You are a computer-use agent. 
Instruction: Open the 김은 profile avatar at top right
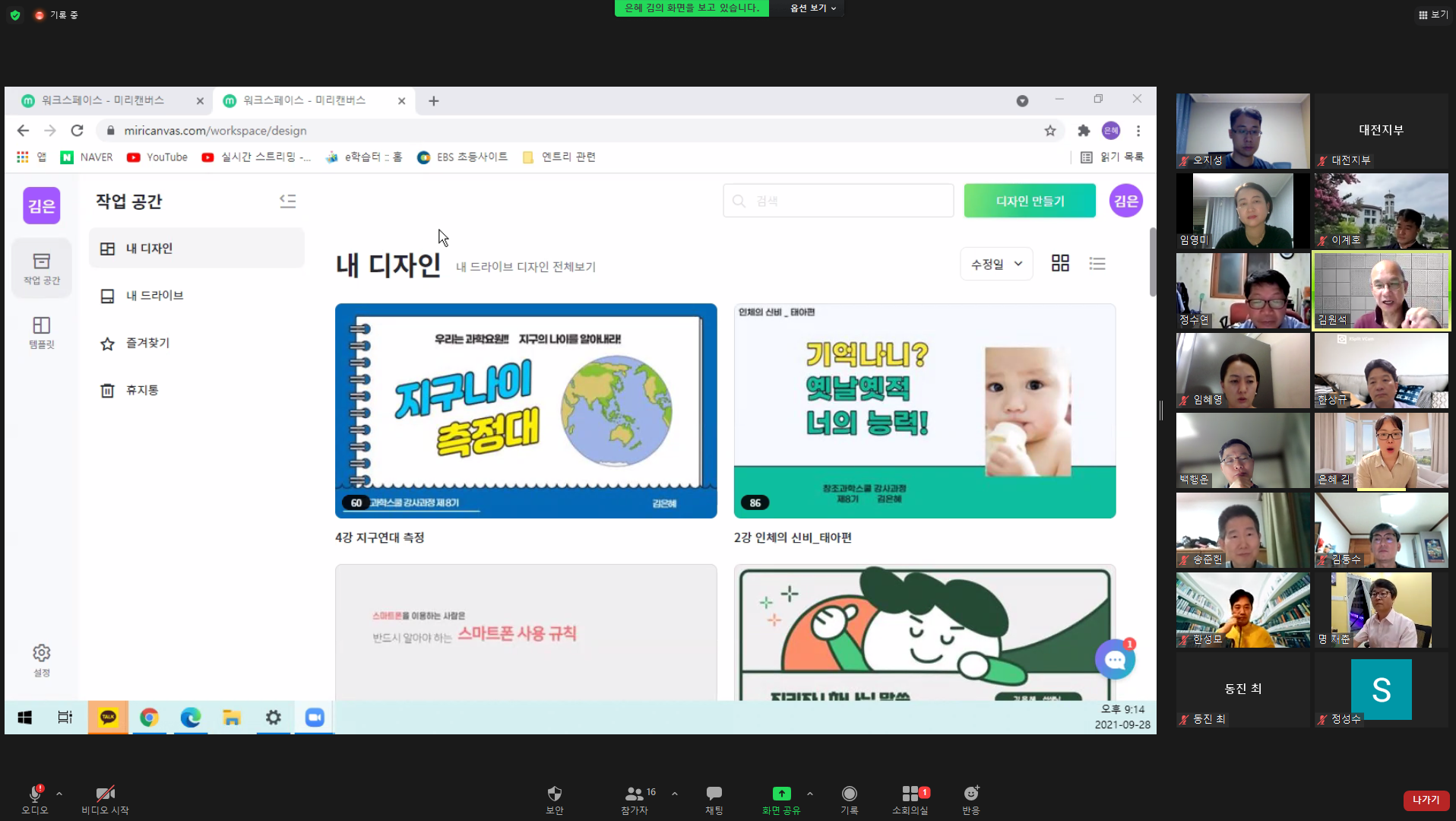[1125, 201]
